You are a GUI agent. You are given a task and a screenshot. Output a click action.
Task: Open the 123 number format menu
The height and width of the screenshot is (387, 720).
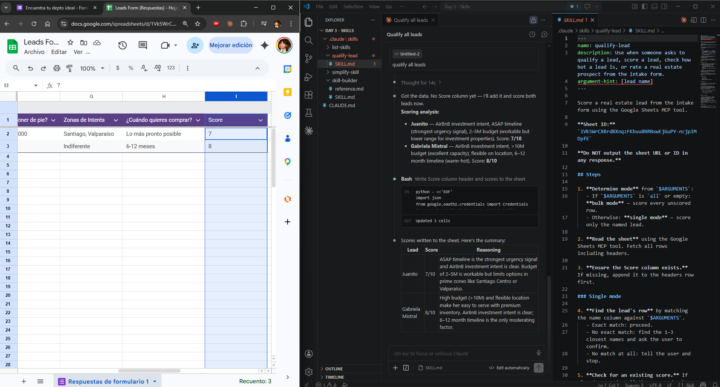coord(171,68)
